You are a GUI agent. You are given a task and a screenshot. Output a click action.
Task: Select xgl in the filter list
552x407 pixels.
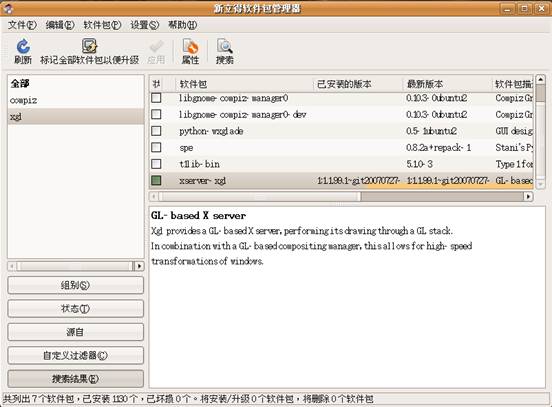(x=76, y=117)
